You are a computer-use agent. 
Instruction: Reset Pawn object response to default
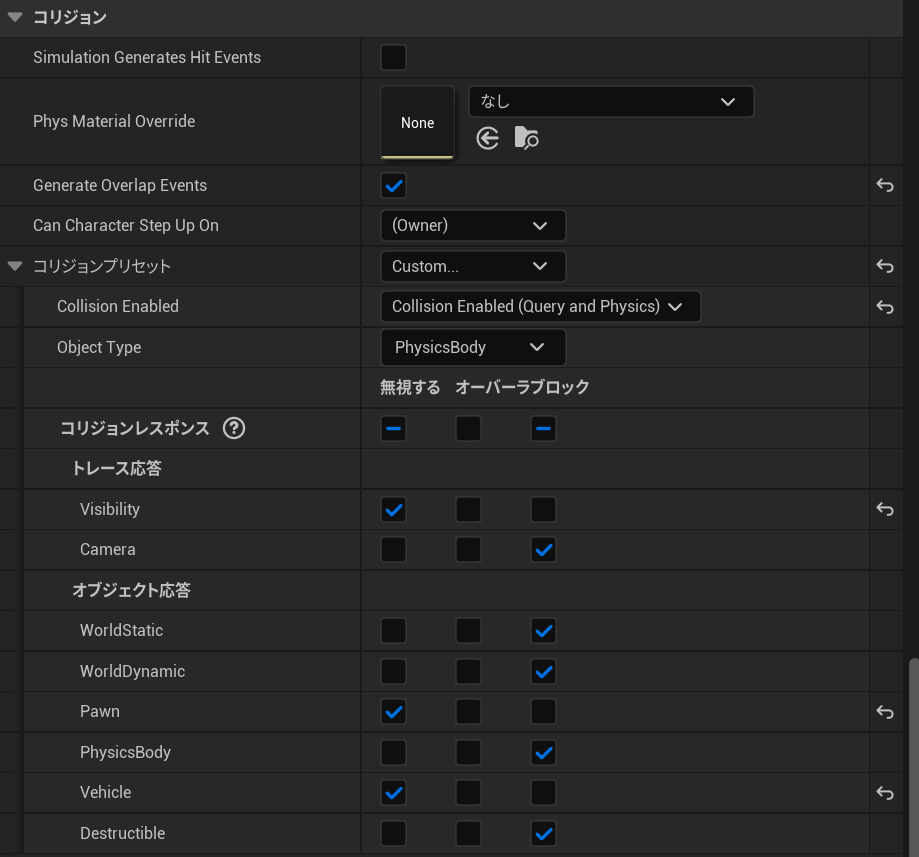coord(885,712)
